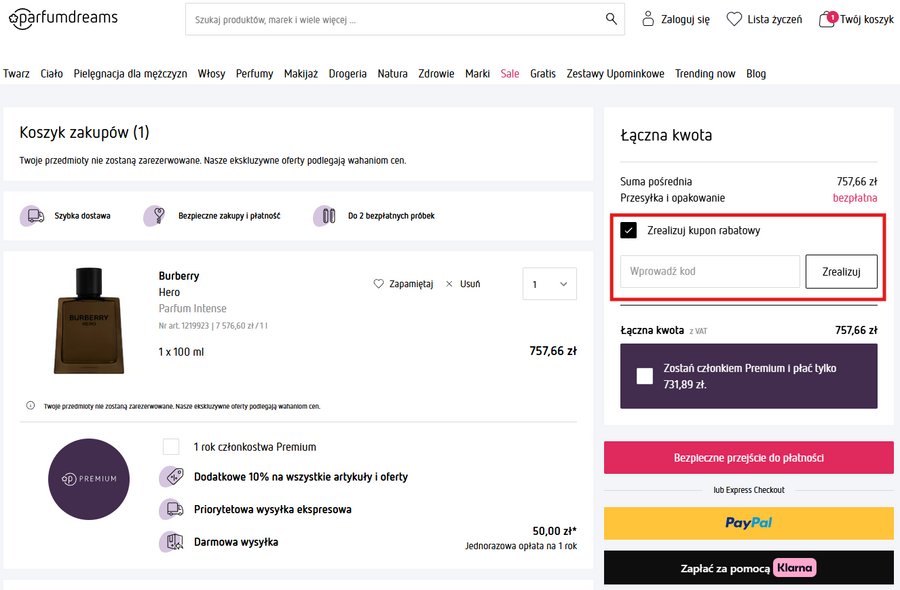The image size is (900, 590).
Task: Click the Zapamiętaj heart icon
Action: point(379,284)
